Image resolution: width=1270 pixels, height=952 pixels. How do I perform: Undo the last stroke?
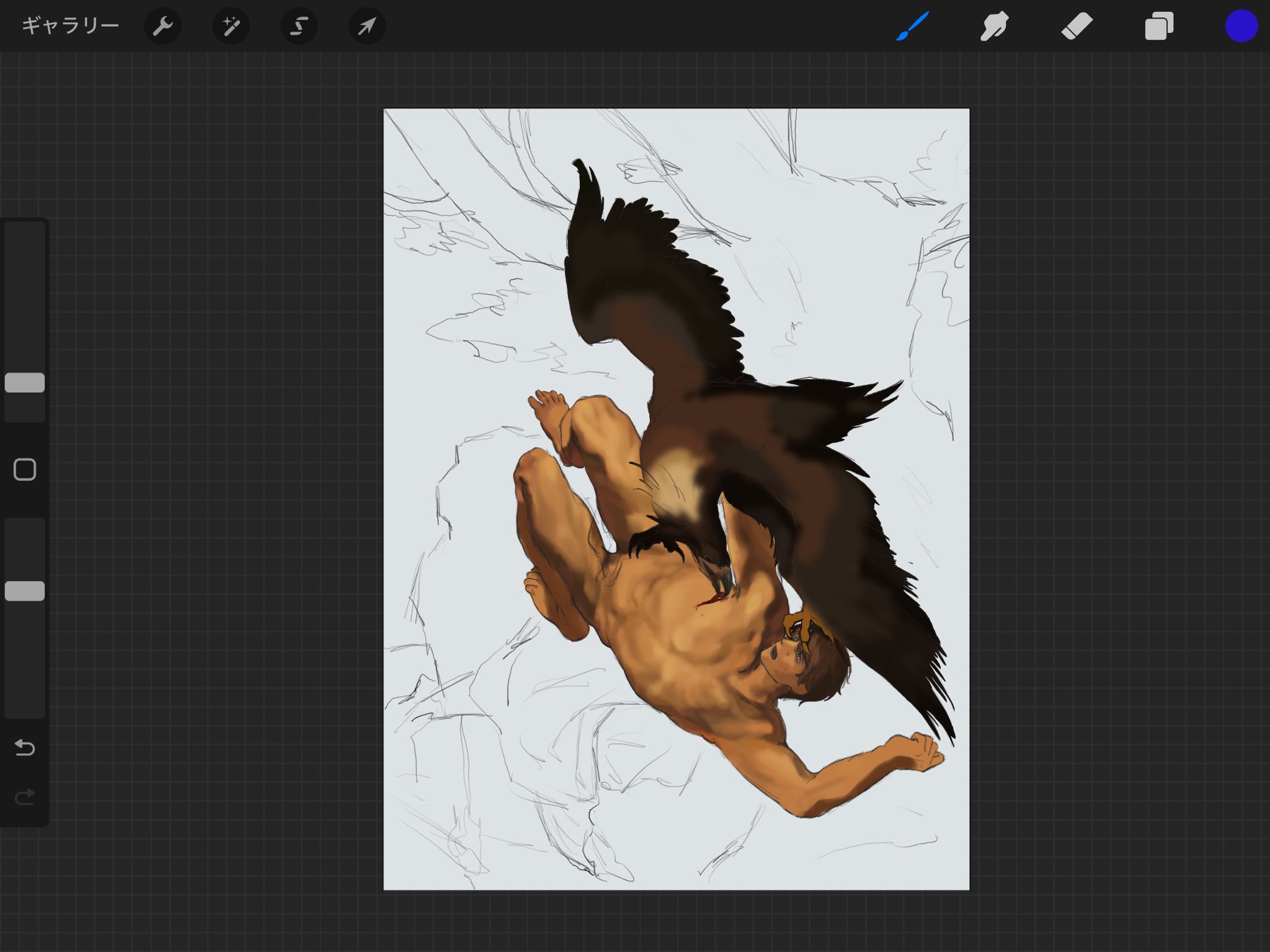(25, 747)
